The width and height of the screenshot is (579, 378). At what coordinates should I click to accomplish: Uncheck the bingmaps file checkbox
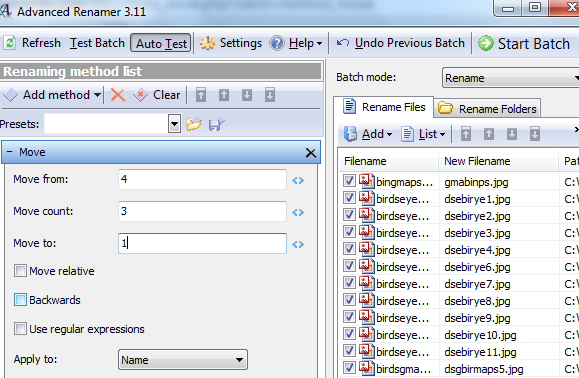pyautogui.click(x=349, y=181)
